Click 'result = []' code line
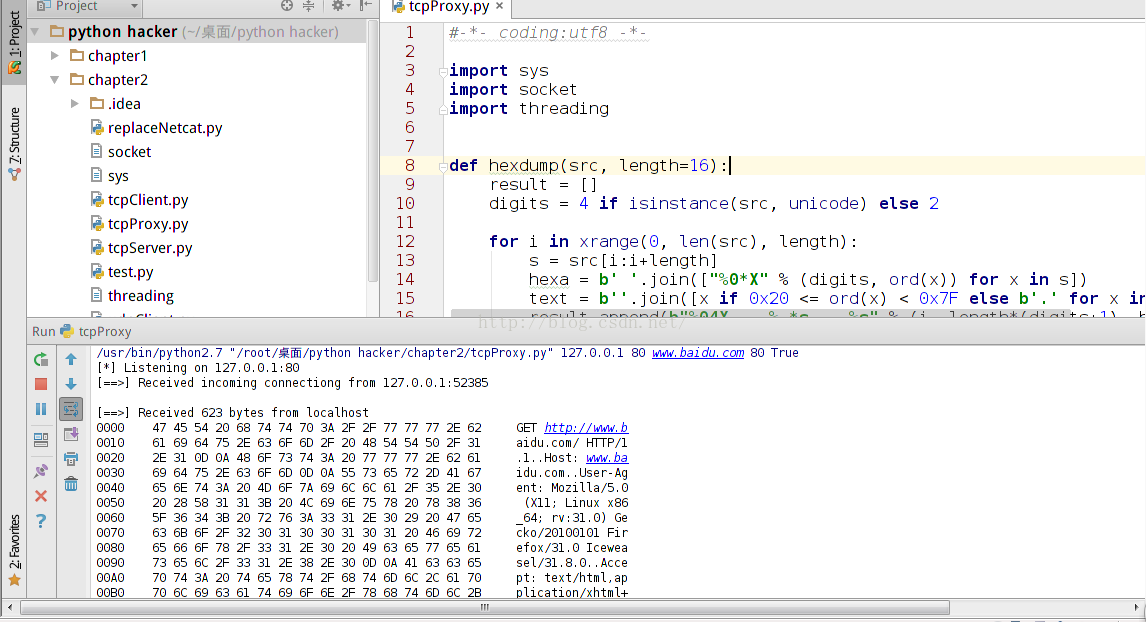Screen dimensions: 1146x622 (x=543, y=184)
